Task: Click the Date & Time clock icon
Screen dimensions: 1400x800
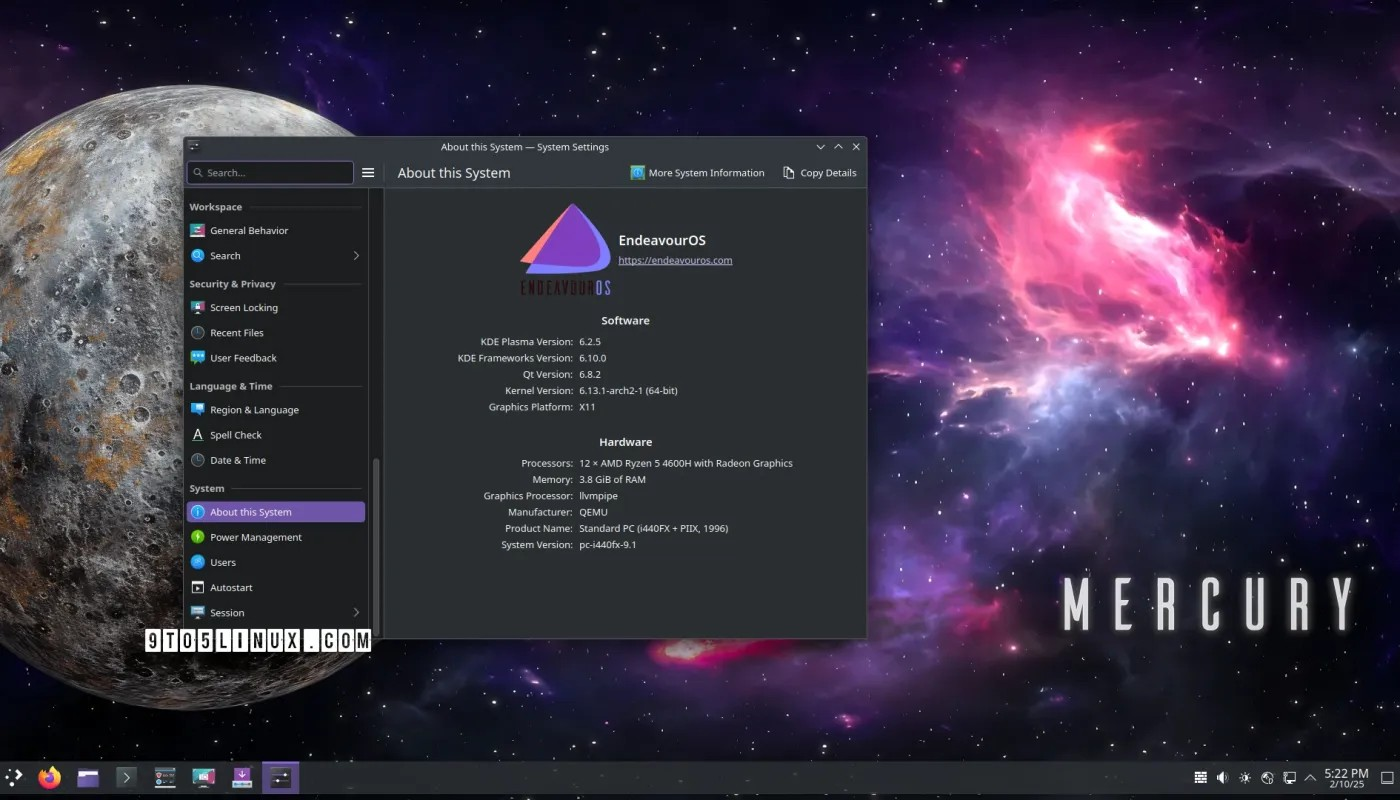Action: [x=200, y=459]
